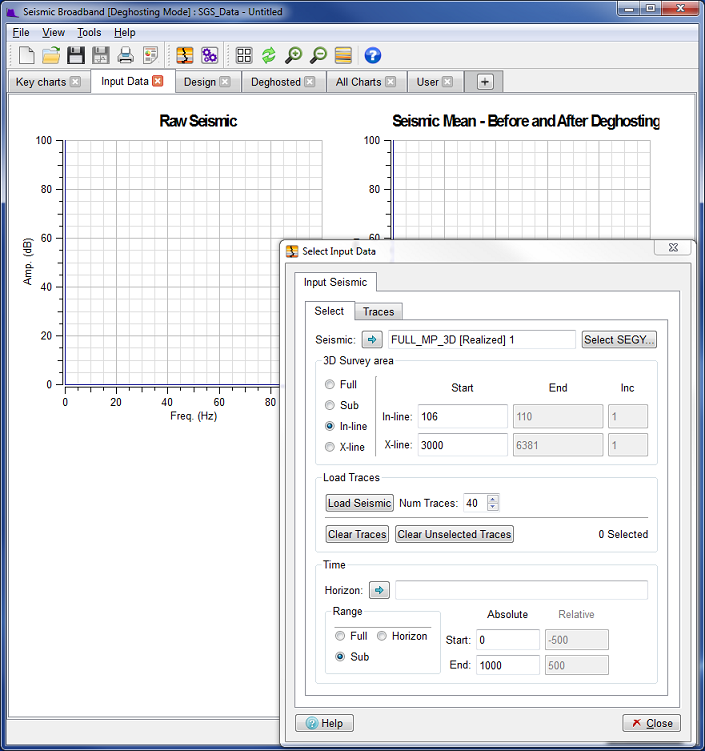Image resolution: width=705 pixels, height=751 pixels.
Task: Choose Horizon time range radio button
Action: tap(382, 636)
